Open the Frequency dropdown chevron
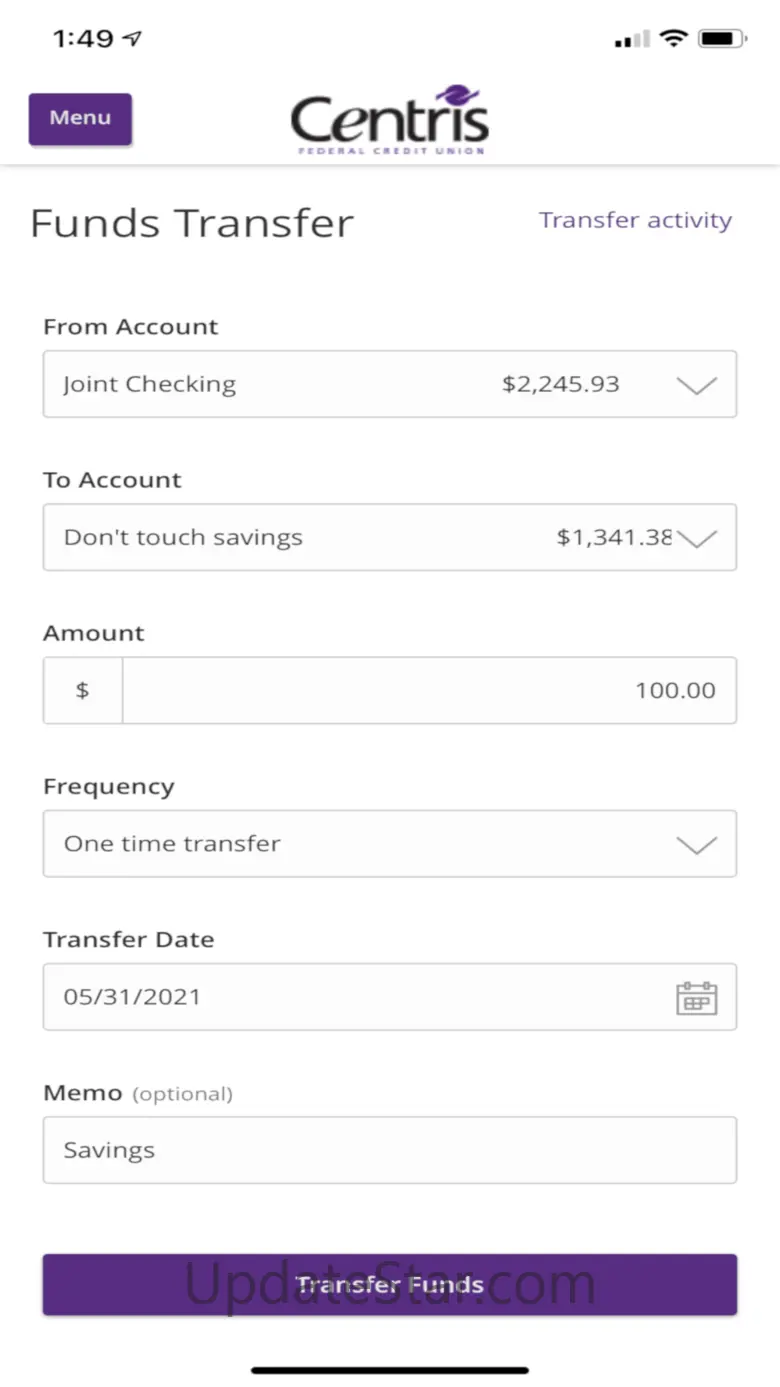 tap(697, 844)
